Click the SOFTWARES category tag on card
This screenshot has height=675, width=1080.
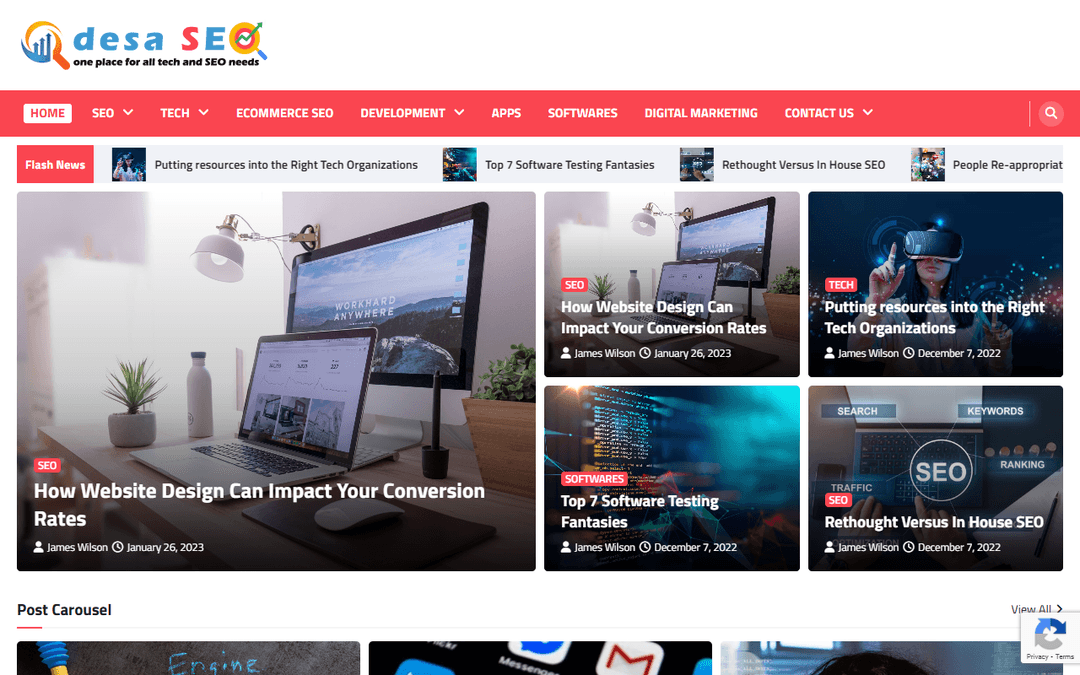(594, 479)
